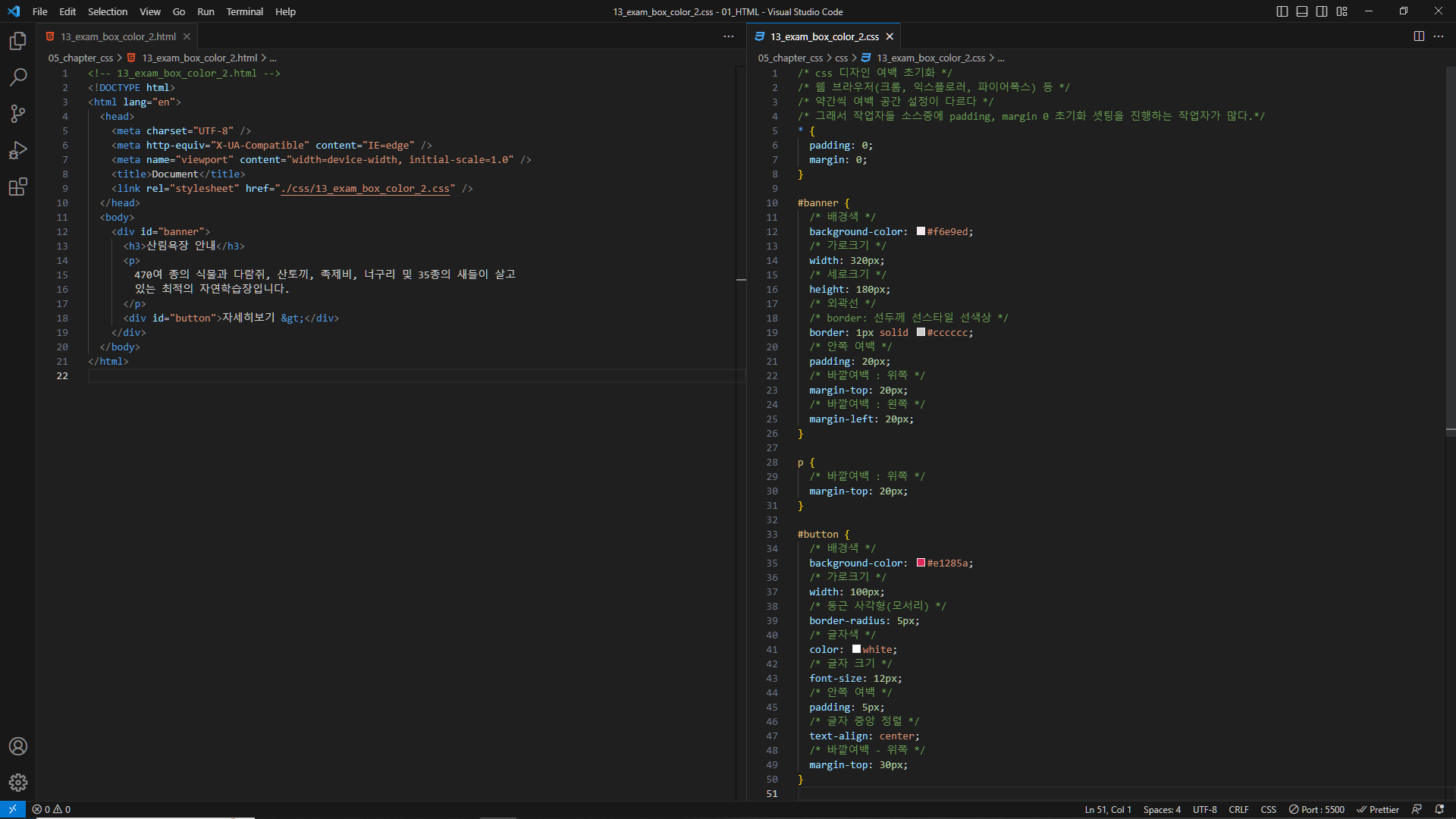Open the Search view in activity bar
1456x819 pixels.
tap(18, 77)
